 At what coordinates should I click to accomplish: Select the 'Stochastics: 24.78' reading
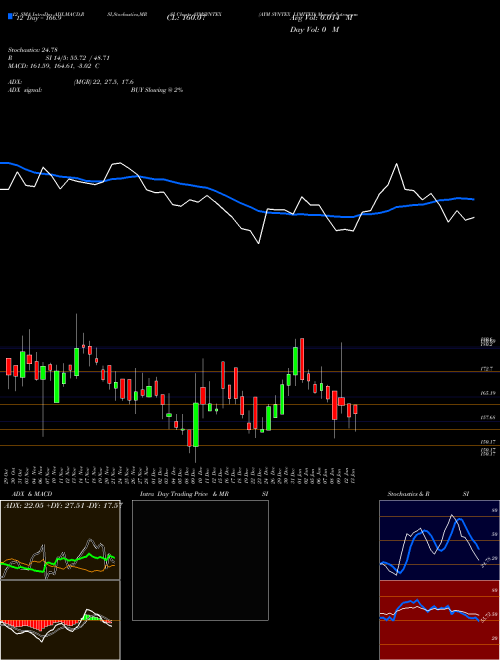[32, 51]
